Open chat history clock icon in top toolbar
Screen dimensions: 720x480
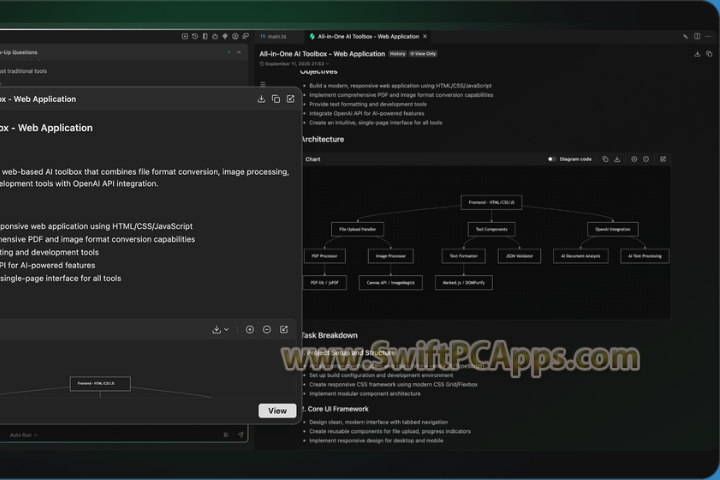point(195,36)
